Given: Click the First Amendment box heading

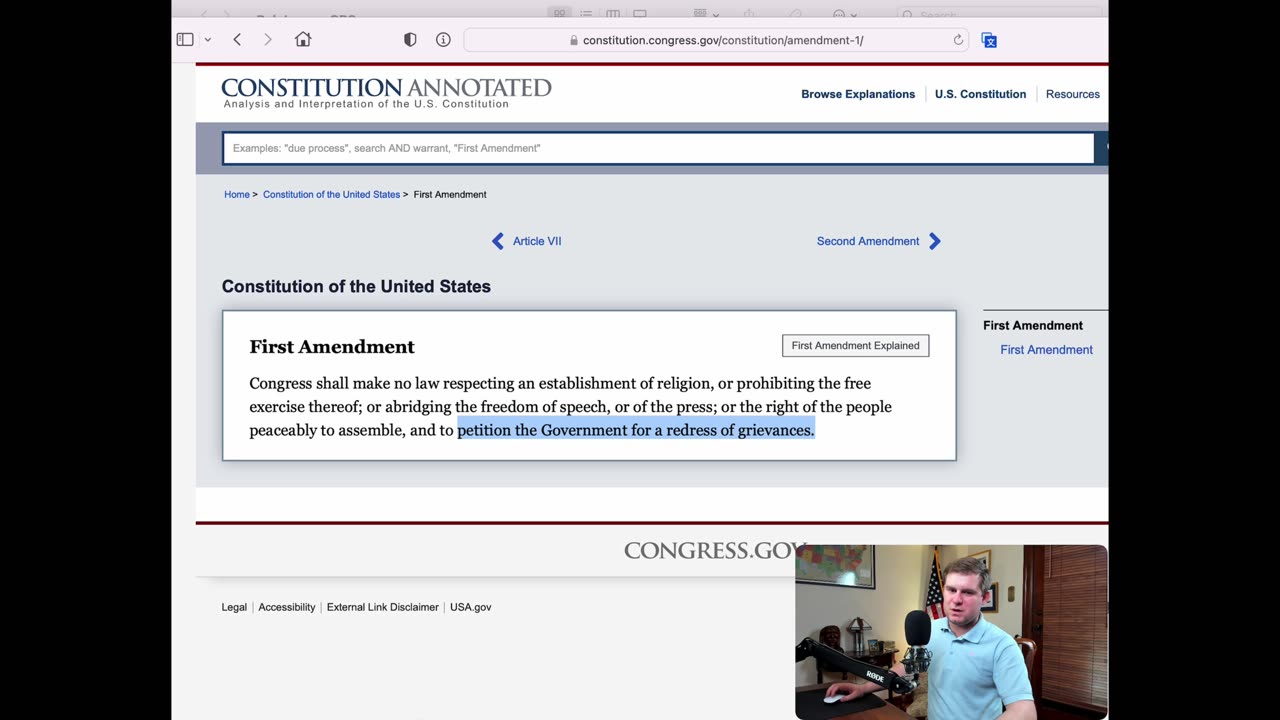Looking at the screenshot, I should (x=332, y=347).
